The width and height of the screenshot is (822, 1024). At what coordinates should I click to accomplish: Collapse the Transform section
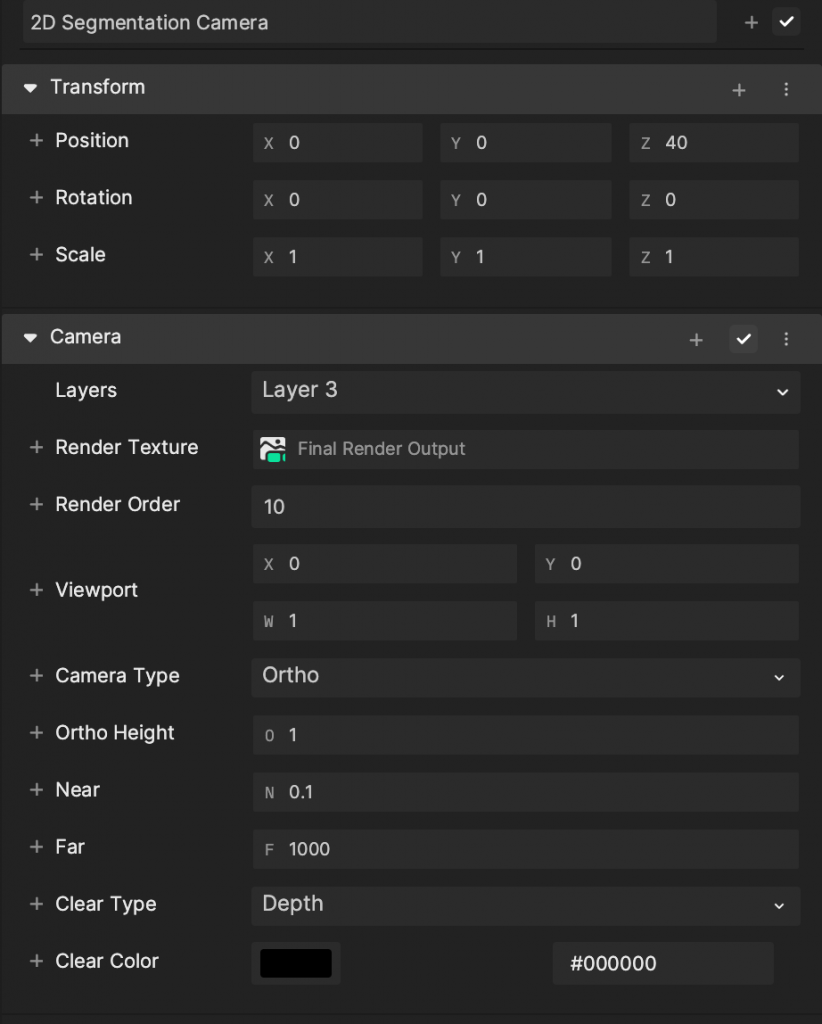pyautogui.click(x=30, y=88)
